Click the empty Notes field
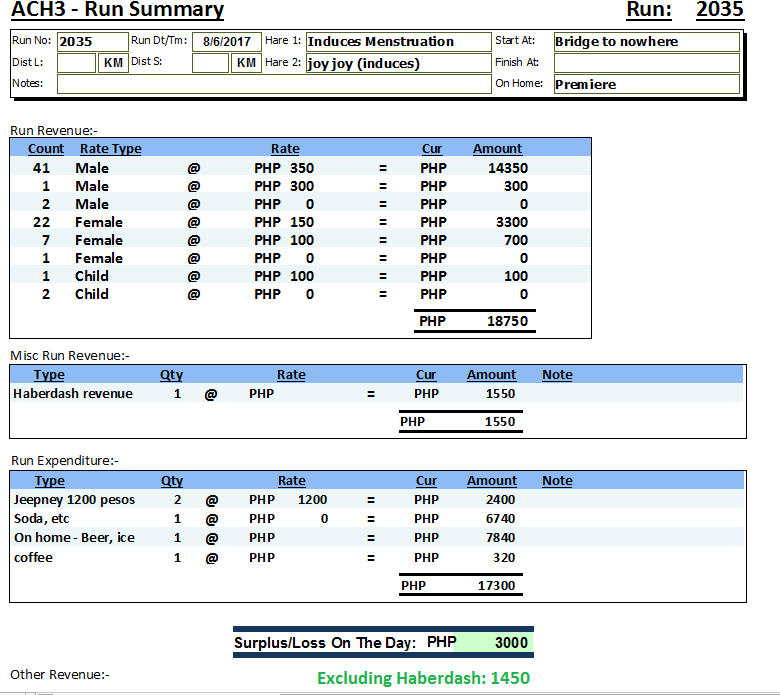Image resolution: width=780 pixels, height=695 pixels. point(274,84)
